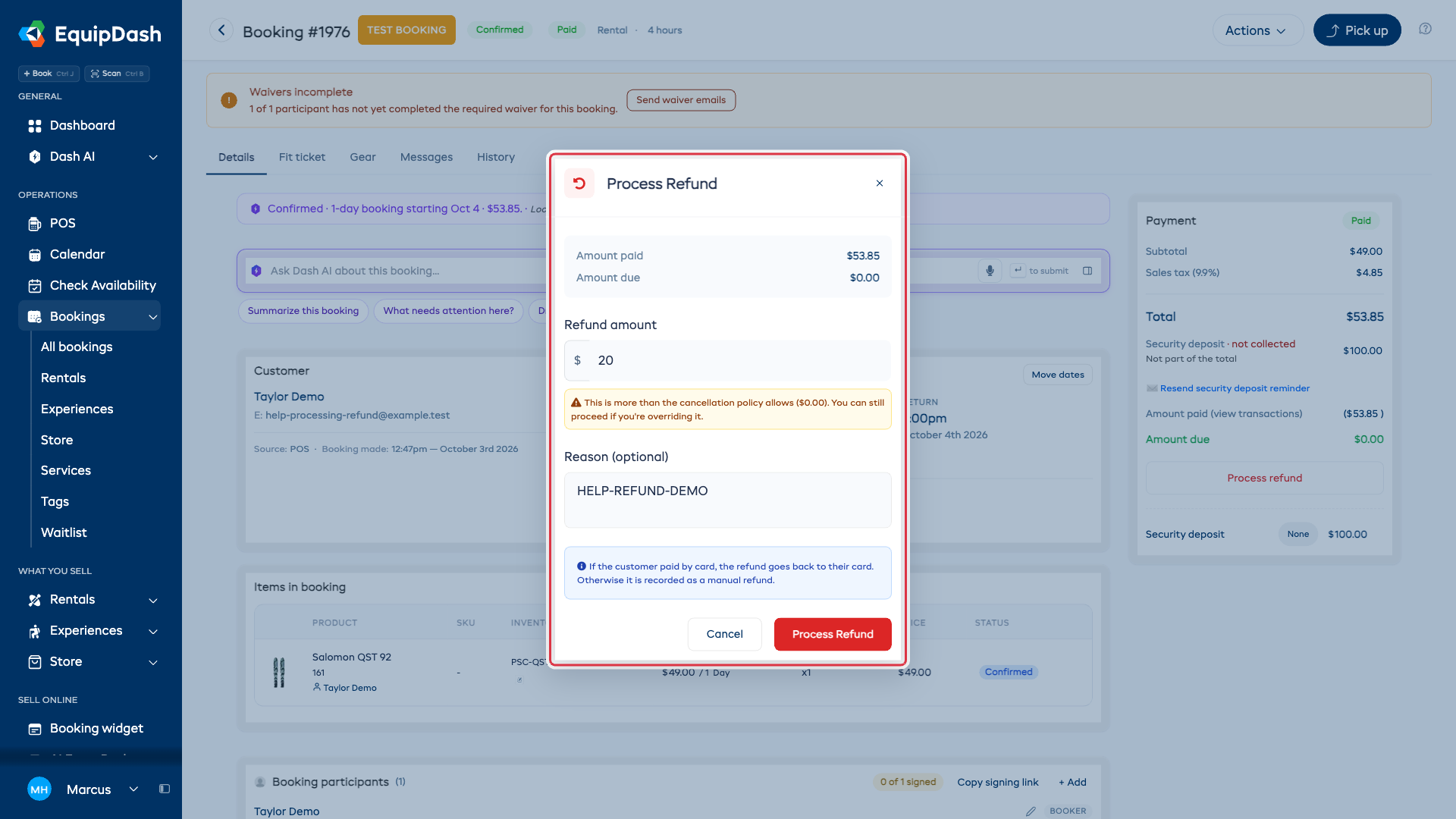Switch to the Fit ticket tab

[302, 157]
